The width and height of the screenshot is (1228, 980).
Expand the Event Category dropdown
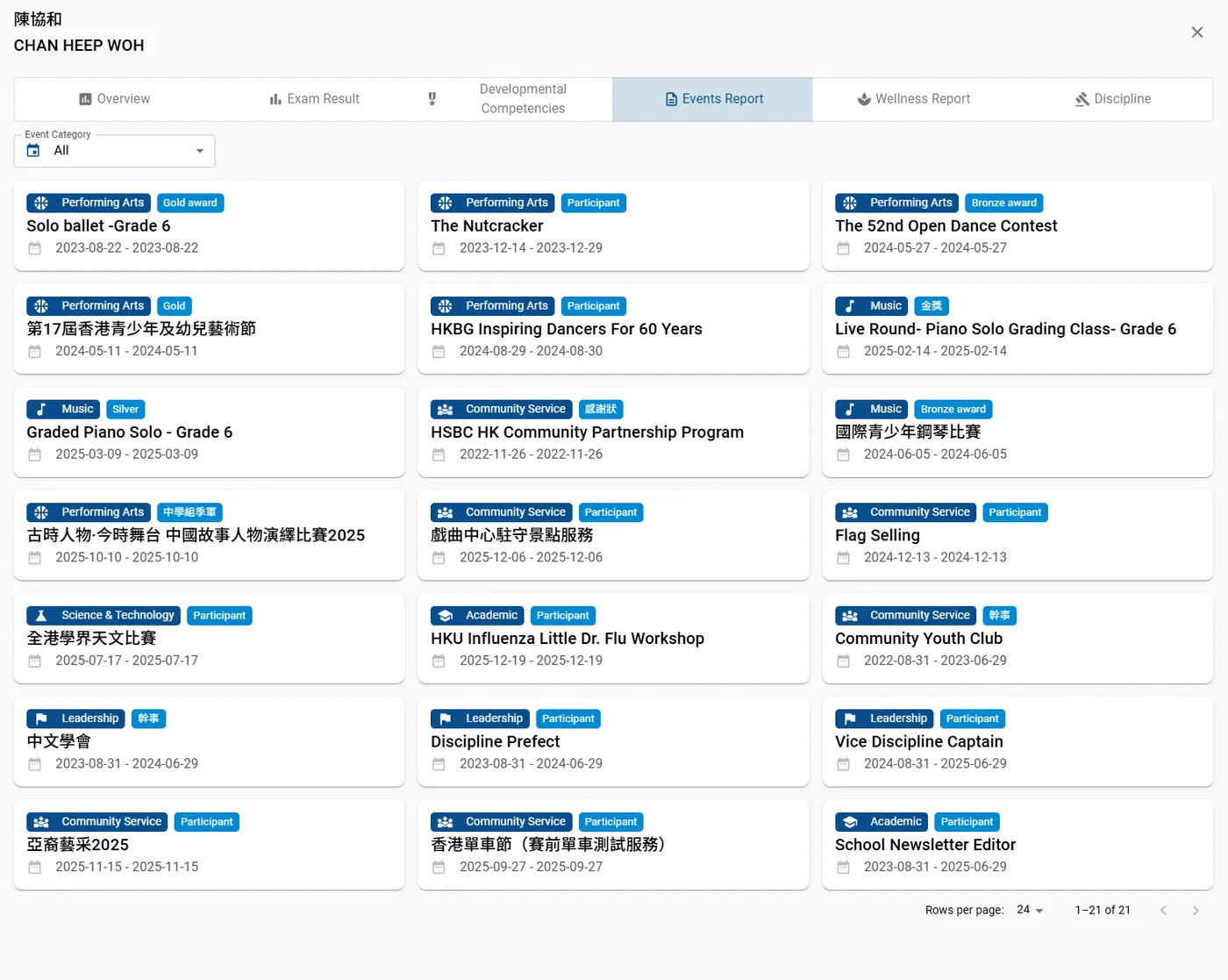(x=114, y=151)
